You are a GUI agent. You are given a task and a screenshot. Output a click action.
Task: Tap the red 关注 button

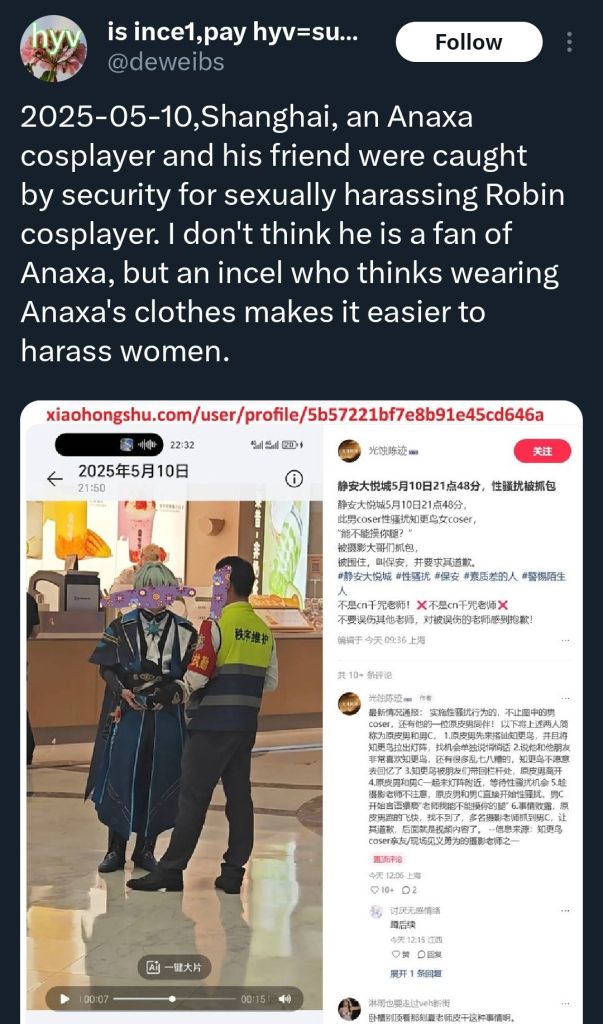point(542,451)
